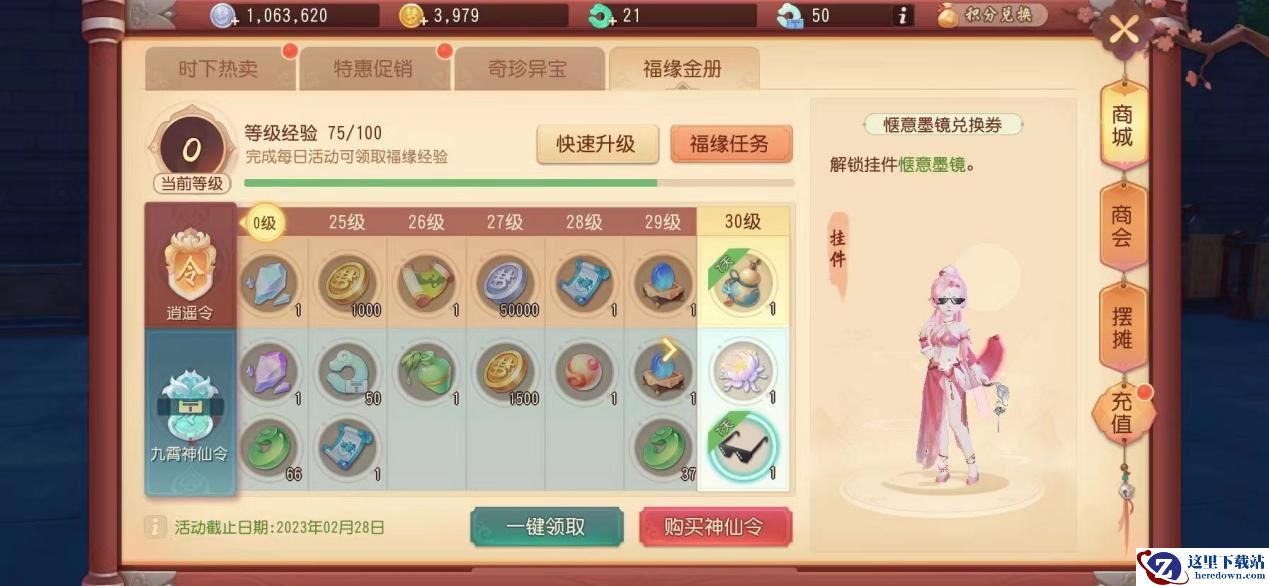This screenshot has height=586, width=1269.
Task: Click the 快速升级 button
Action: 597,144
